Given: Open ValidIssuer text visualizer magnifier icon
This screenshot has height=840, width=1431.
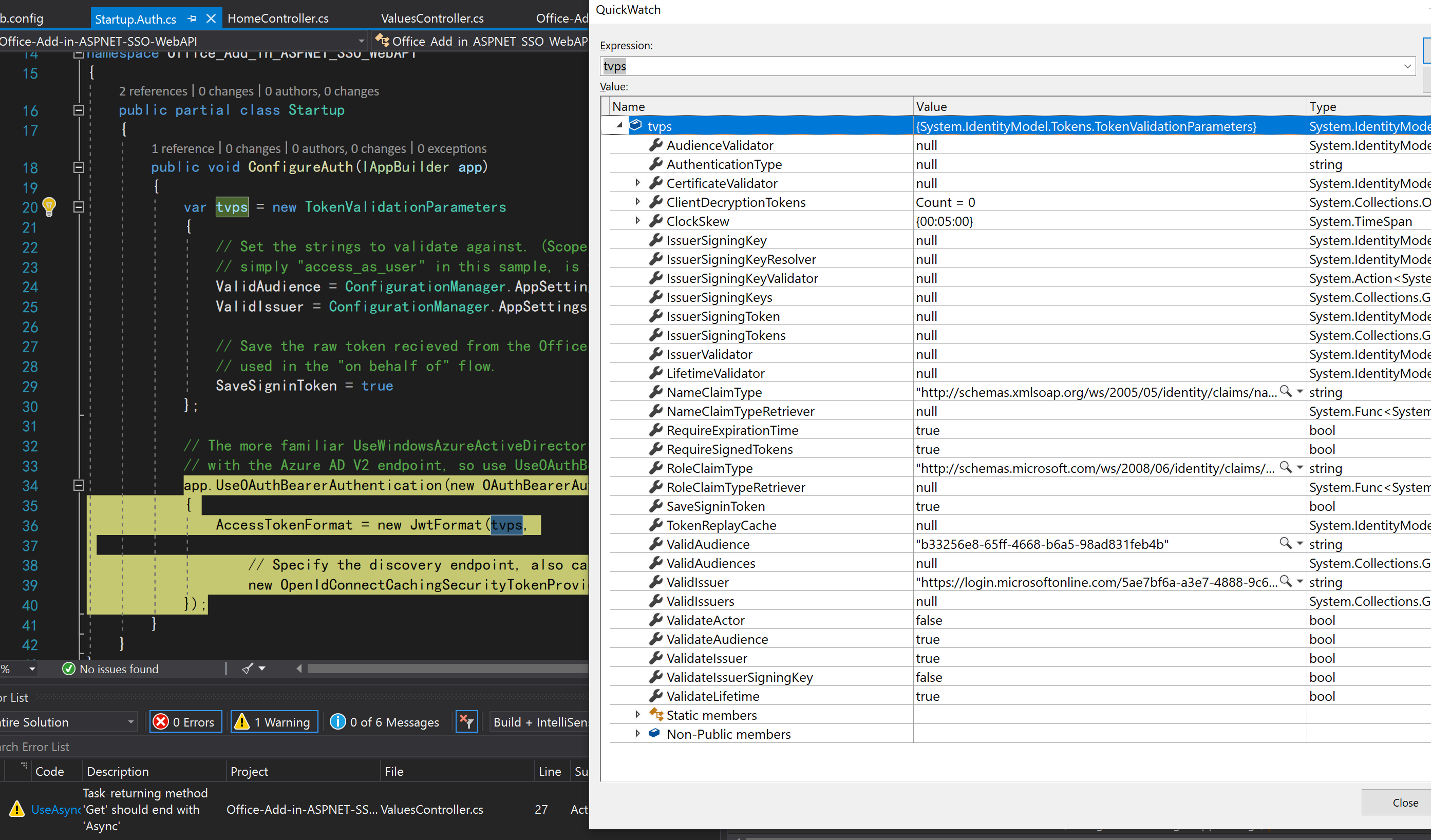Looking at the screenshot, I should [1285, 581].
